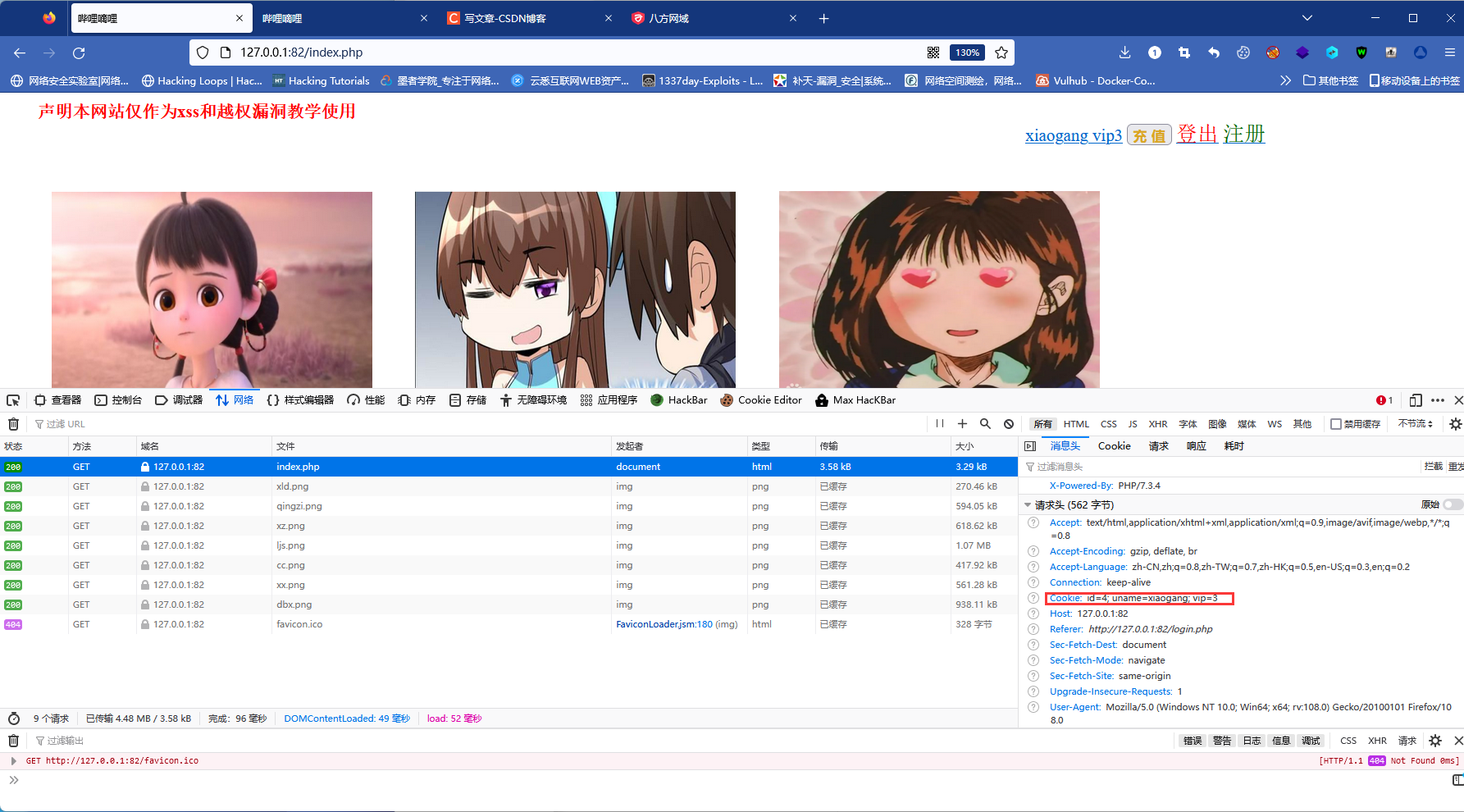This screenshot has height=812, width=1464.
Task: Click crop screenshot icon in toolbar
Action: [1184, 52]
